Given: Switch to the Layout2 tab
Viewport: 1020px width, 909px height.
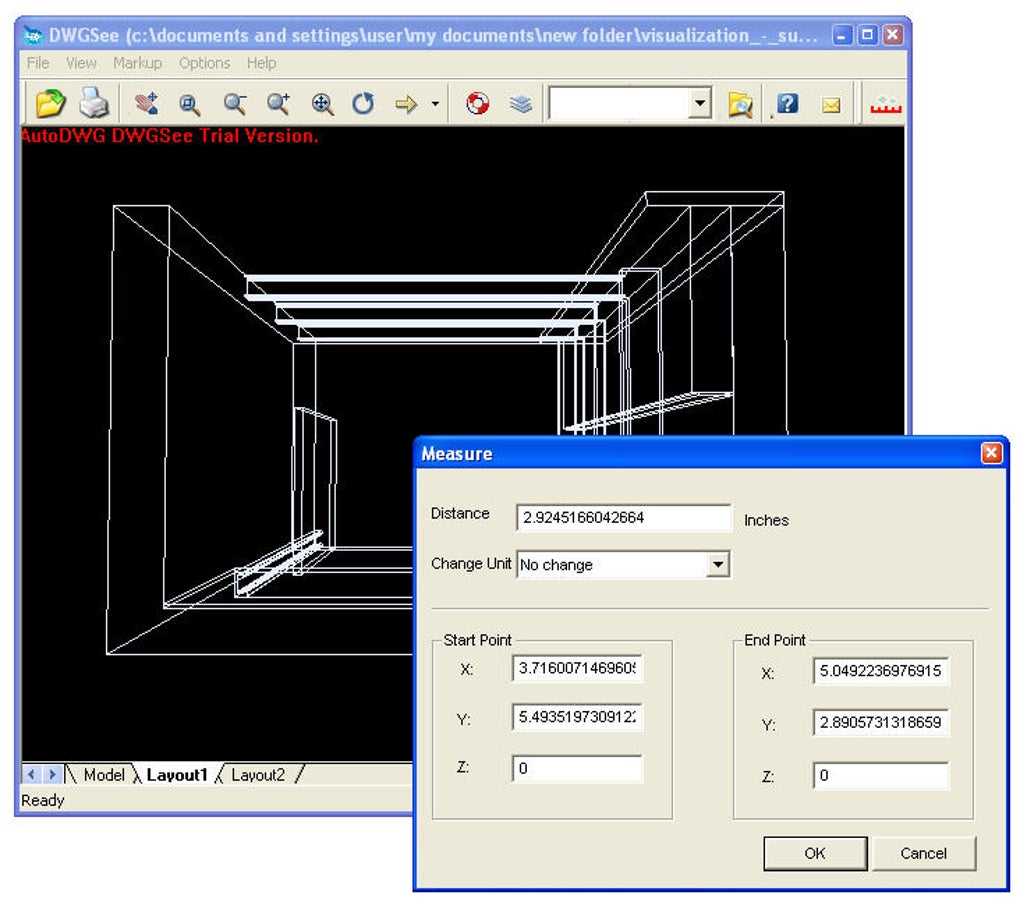Looking at the screenshot, I should pos(258,774).
